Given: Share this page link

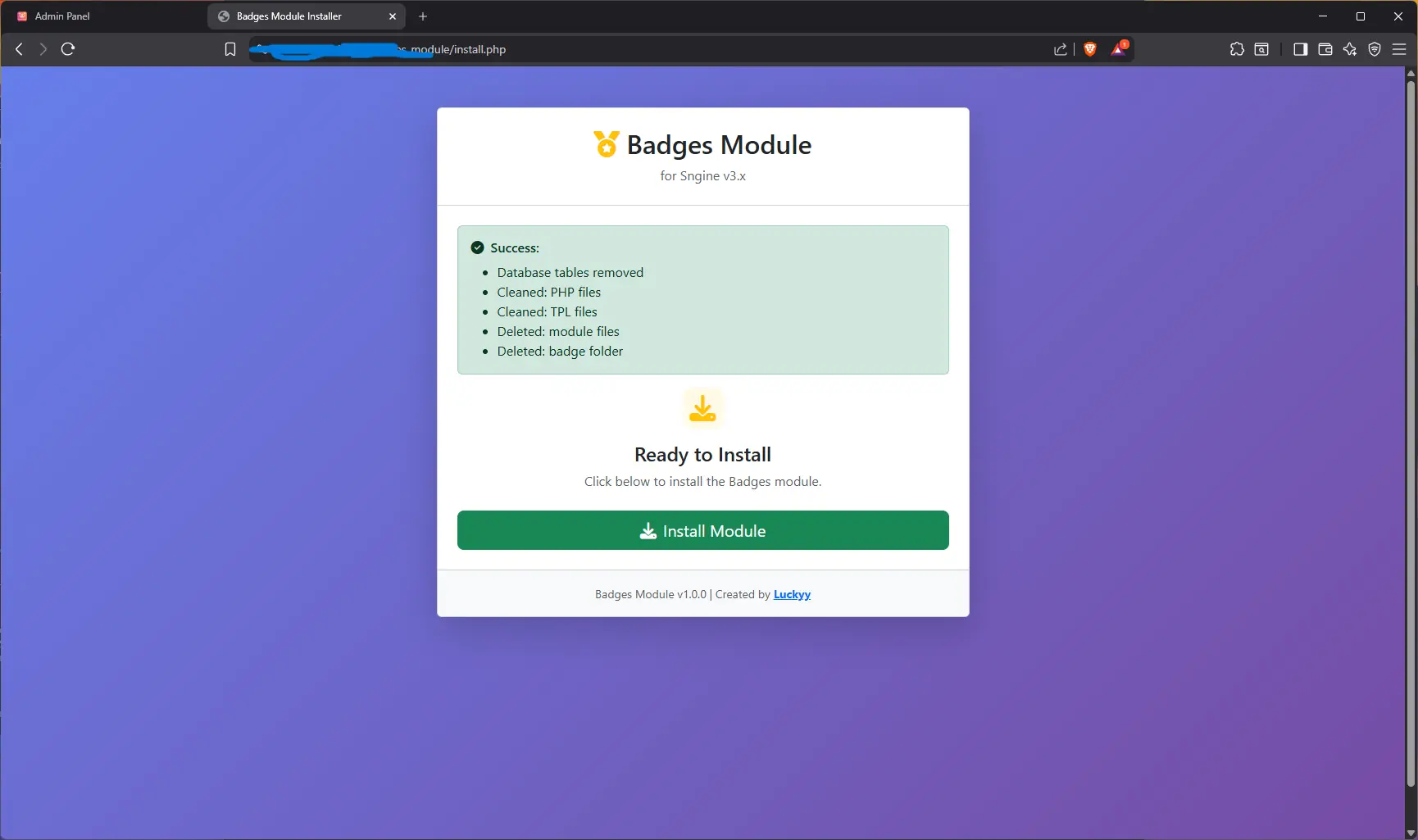Looking at the screenshot, I should (x=1060, y=49).
